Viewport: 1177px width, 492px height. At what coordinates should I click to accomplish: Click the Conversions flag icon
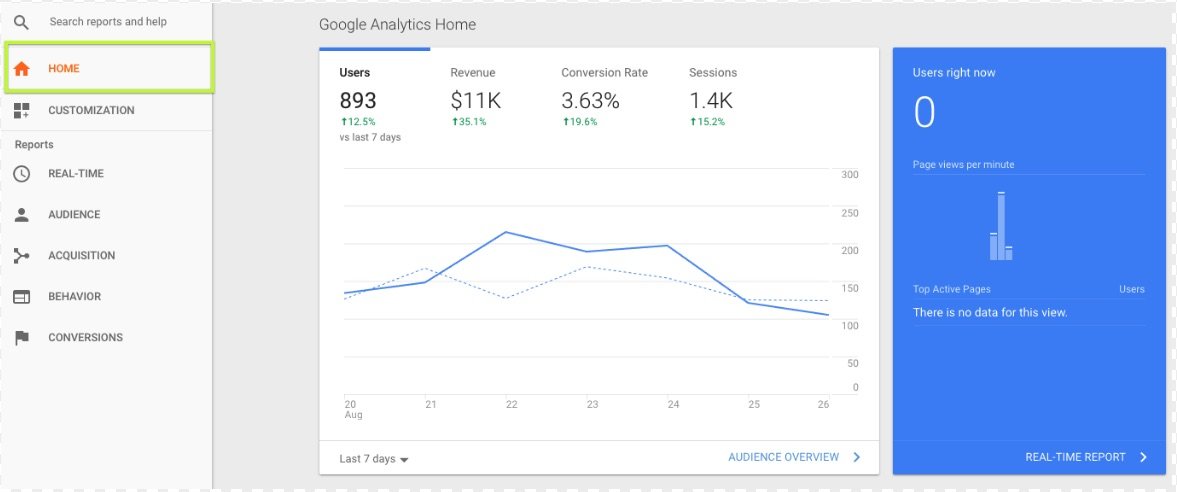coord(21,338)
